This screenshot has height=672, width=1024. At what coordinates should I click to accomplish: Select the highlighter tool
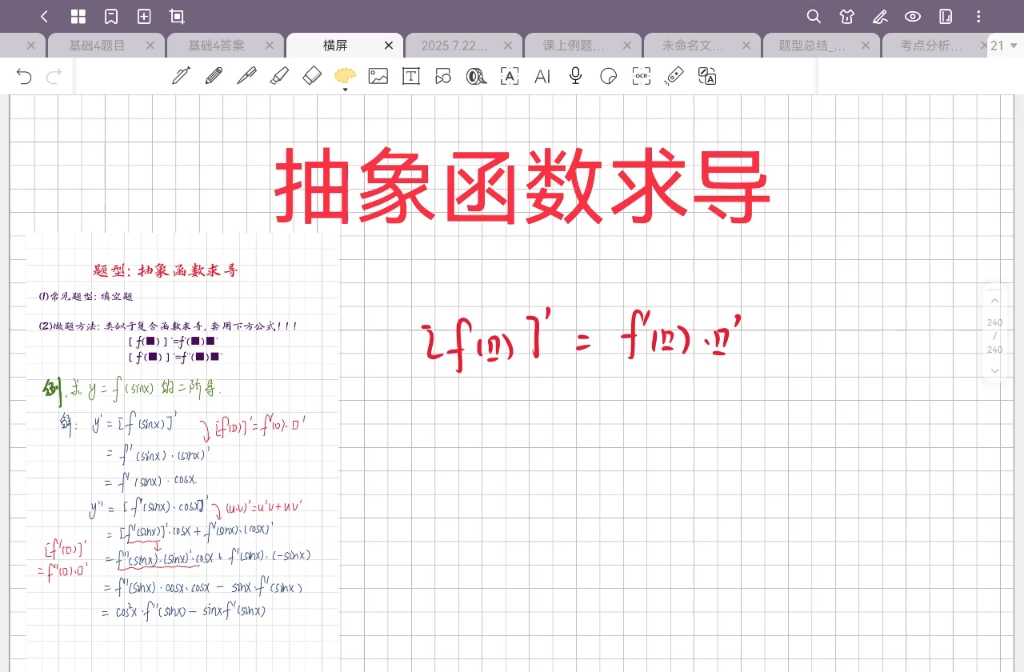point(280,76)
